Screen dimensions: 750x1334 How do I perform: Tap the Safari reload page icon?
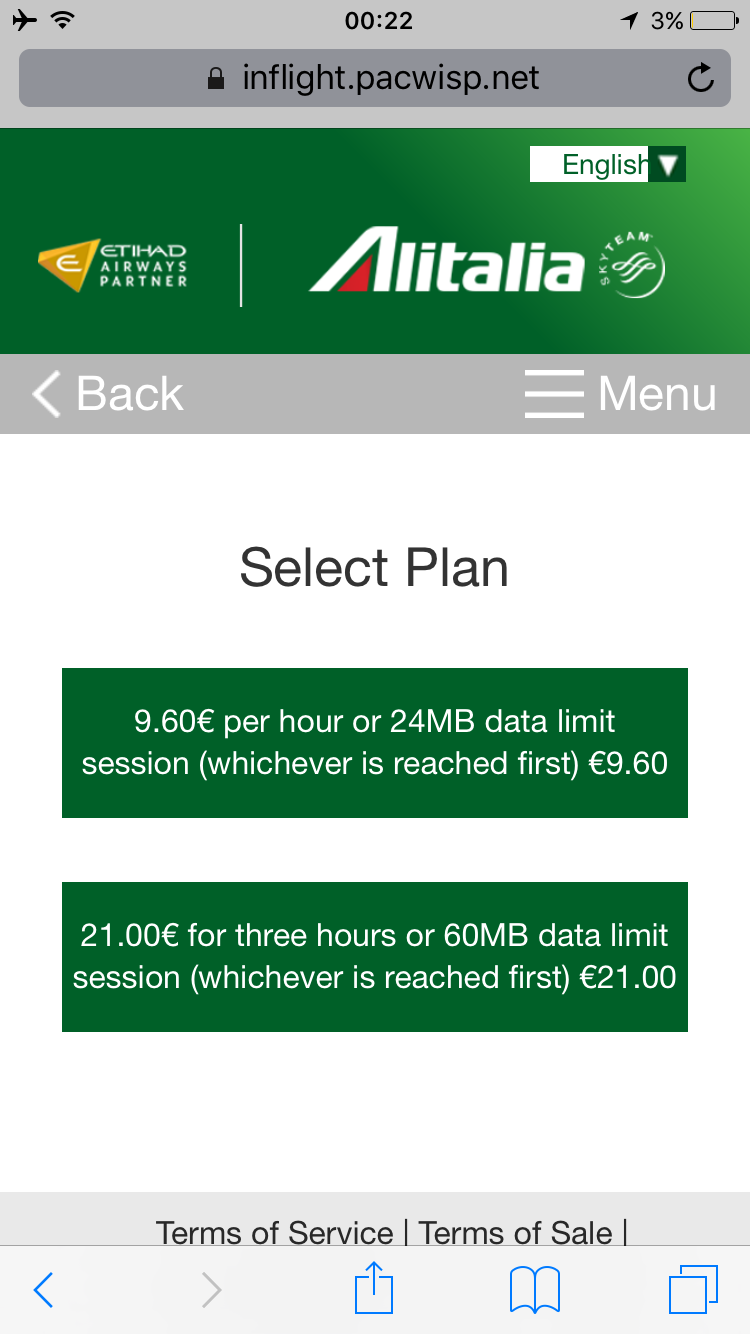coord(701,78)
